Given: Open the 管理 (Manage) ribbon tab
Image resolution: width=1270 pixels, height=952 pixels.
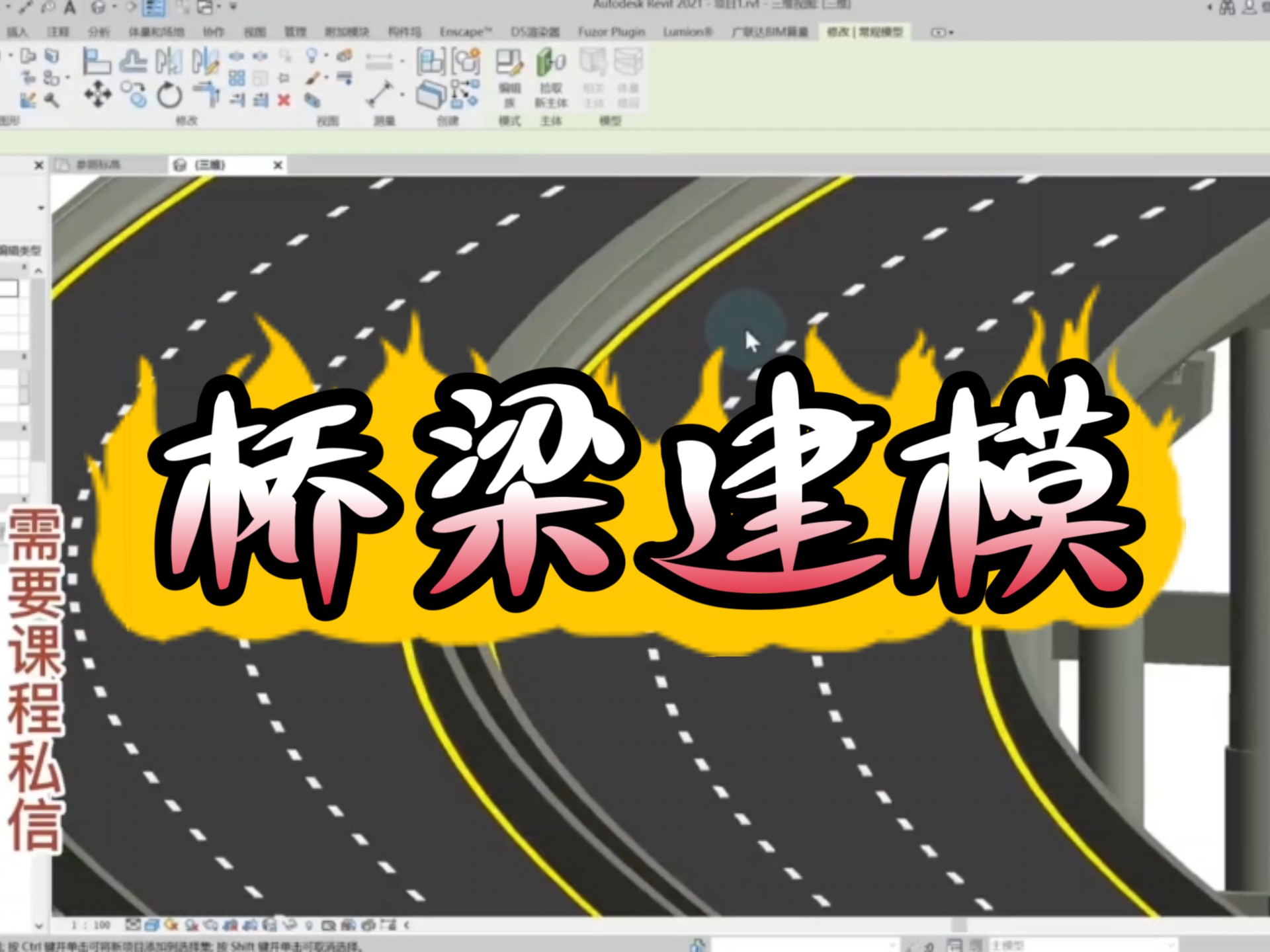Looking at the screenshot, I should pos(296,31).
